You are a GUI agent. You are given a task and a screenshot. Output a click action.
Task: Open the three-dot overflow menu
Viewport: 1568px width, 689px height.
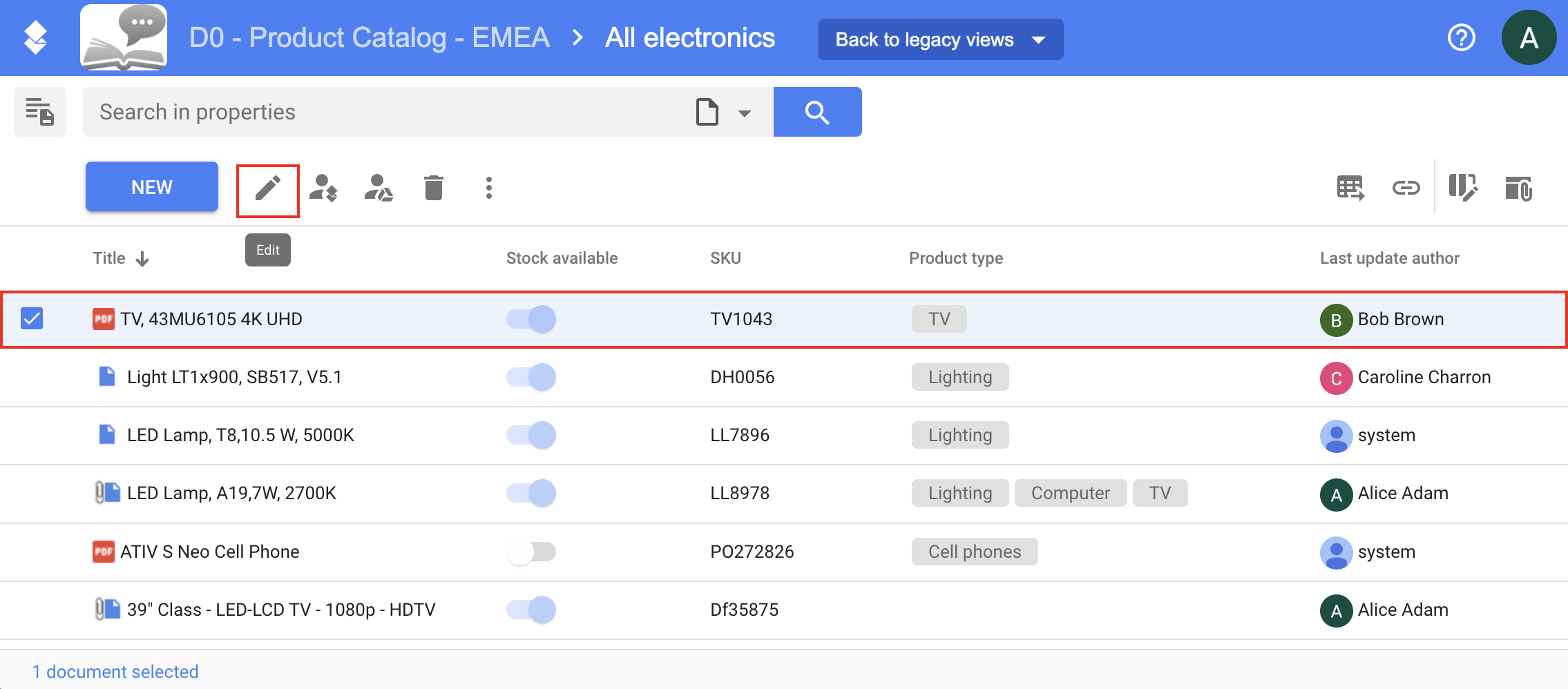pos(489,186)
